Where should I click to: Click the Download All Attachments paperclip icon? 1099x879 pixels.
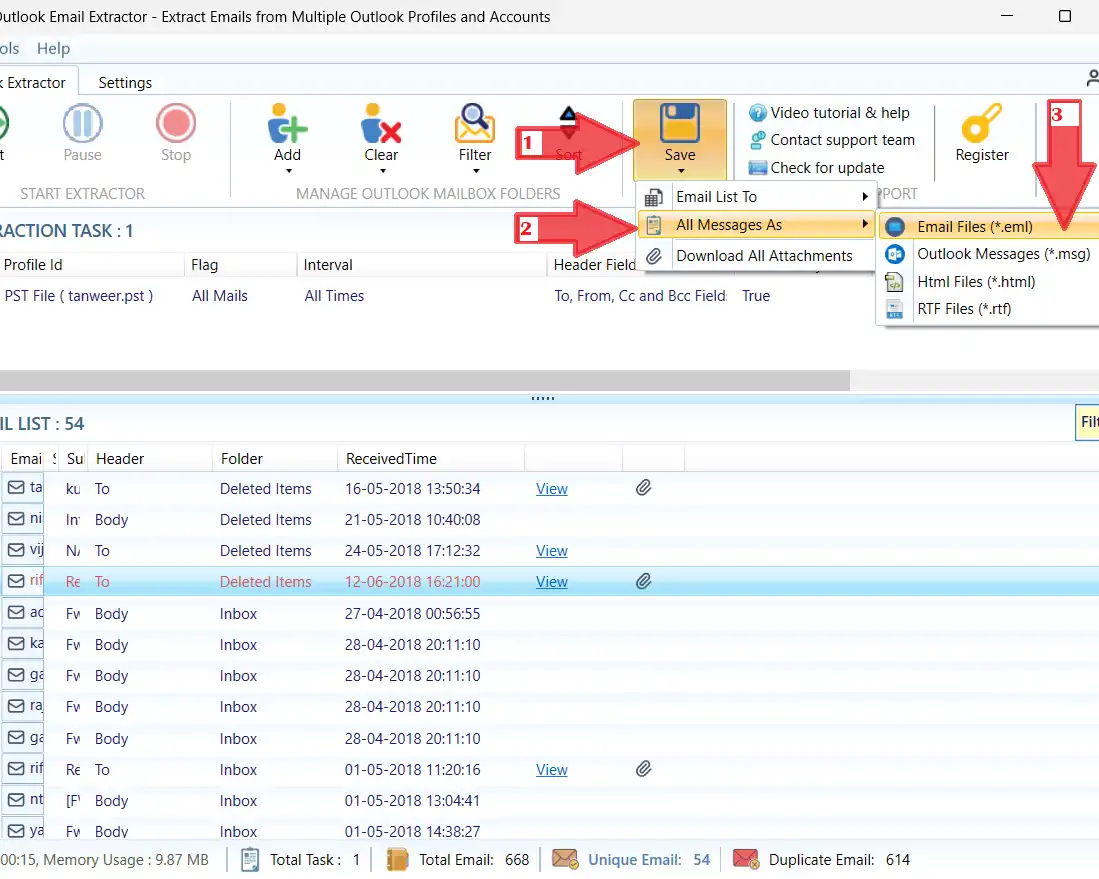(x=653, y=256)
